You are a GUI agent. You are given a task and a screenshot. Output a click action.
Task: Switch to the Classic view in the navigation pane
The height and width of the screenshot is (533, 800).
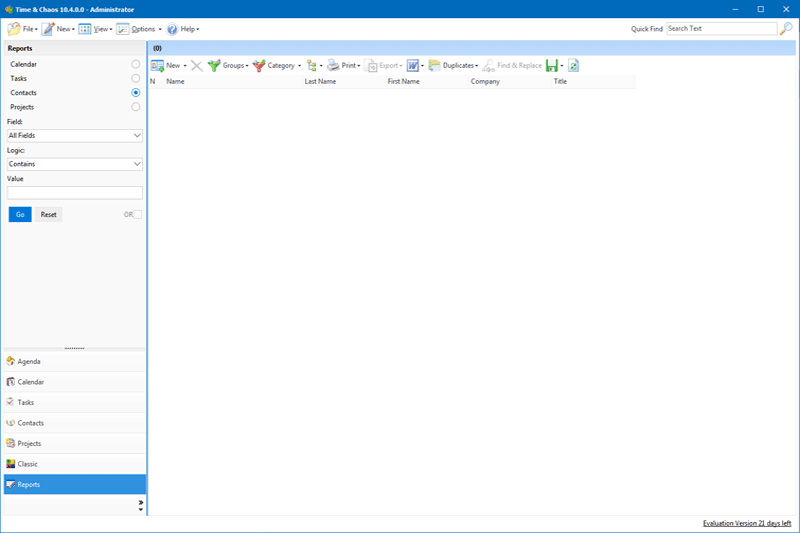[x=74, y=464]
